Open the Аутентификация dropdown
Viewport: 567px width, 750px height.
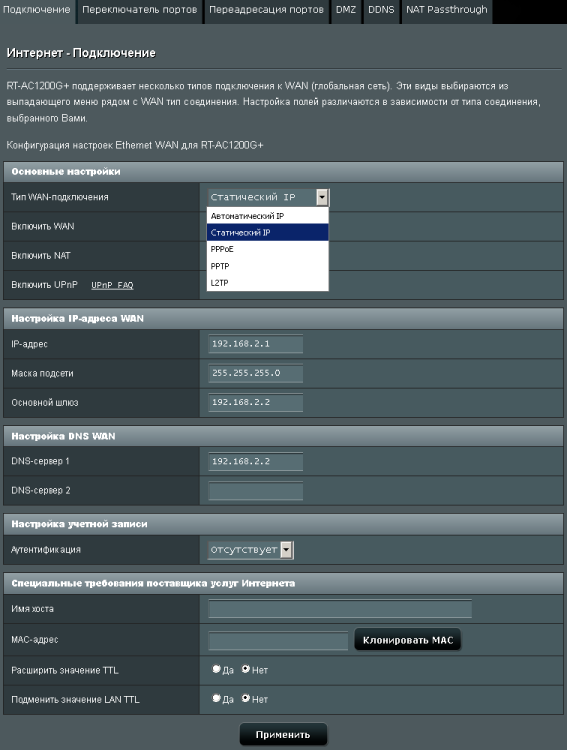[251, 550]
